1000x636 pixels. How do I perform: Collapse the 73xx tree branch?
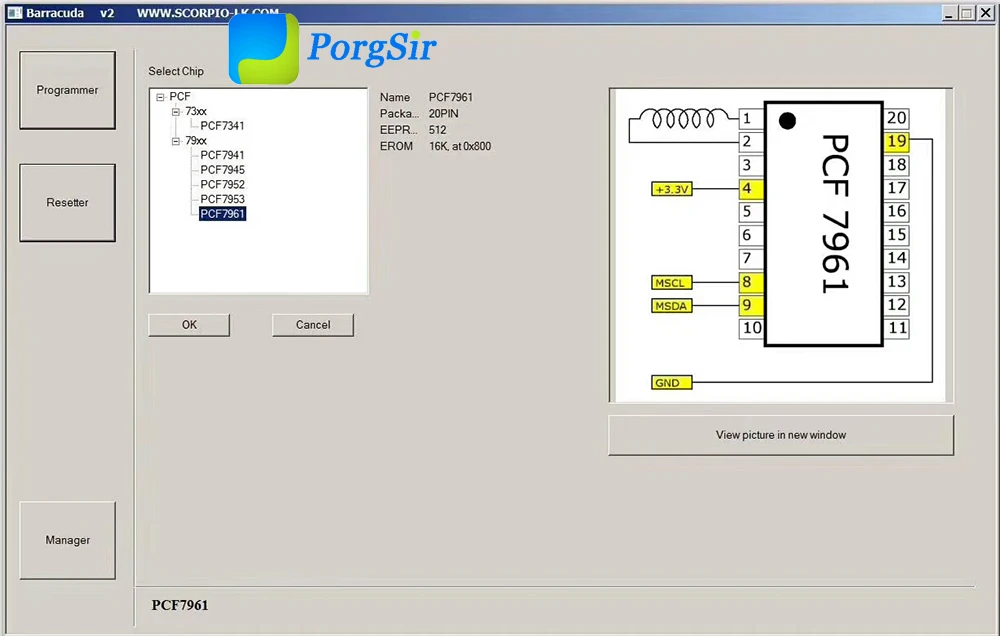[x=175, y=112]
